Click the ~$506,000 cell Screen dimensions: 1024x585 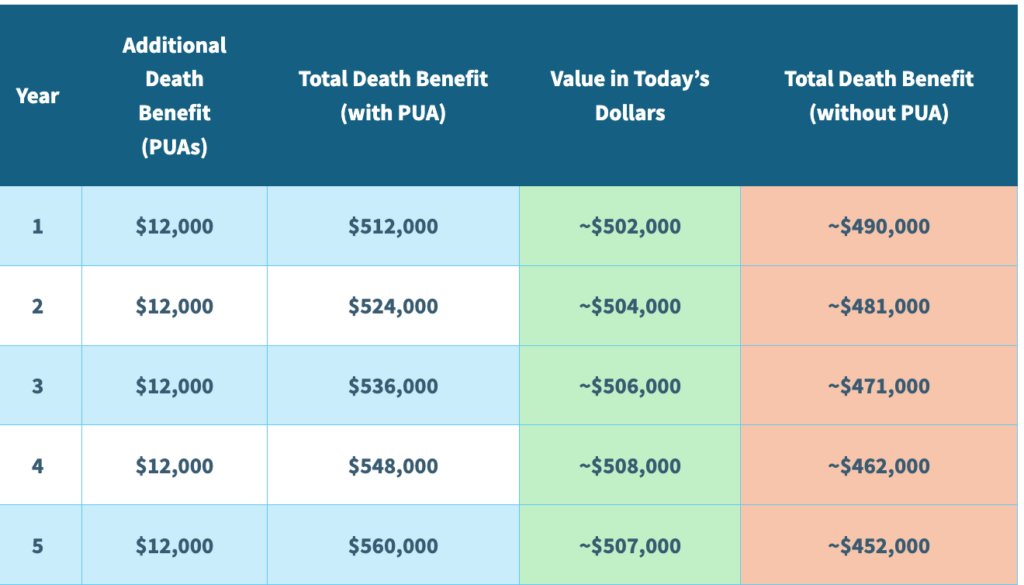tap(630, 386)
